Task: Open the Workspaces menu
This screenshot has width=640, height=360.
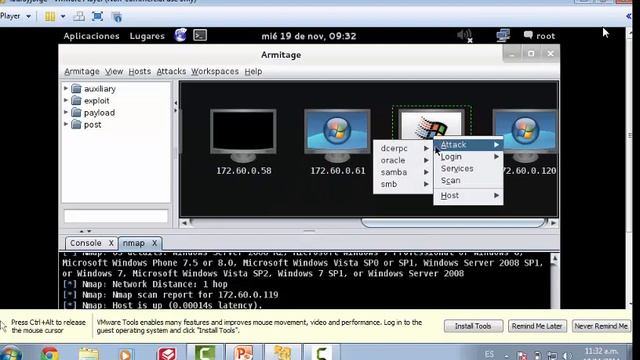Action: 215,71
